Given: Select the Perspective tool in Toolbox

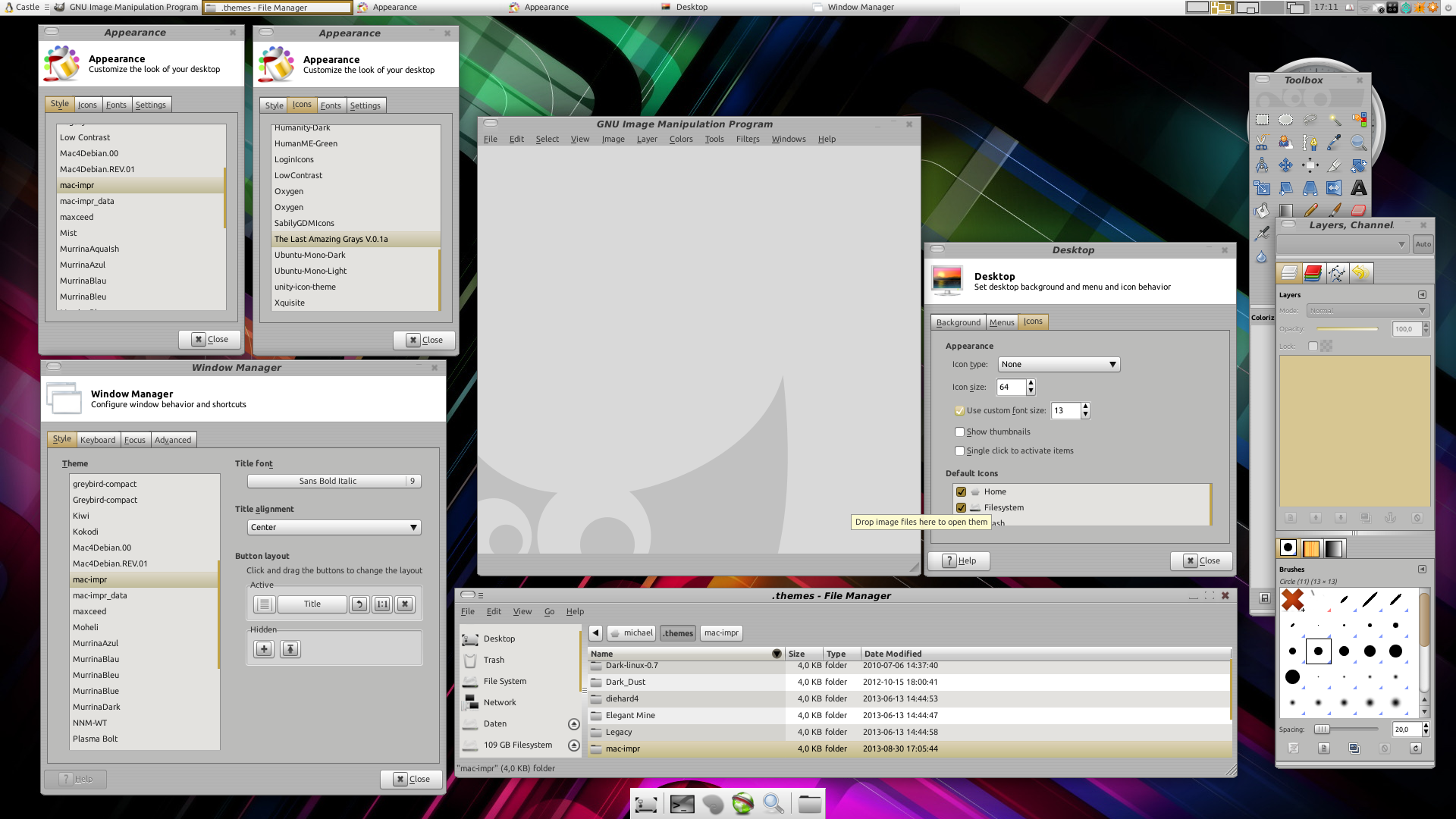Looking at the screenshot, I should point(1310,188).
